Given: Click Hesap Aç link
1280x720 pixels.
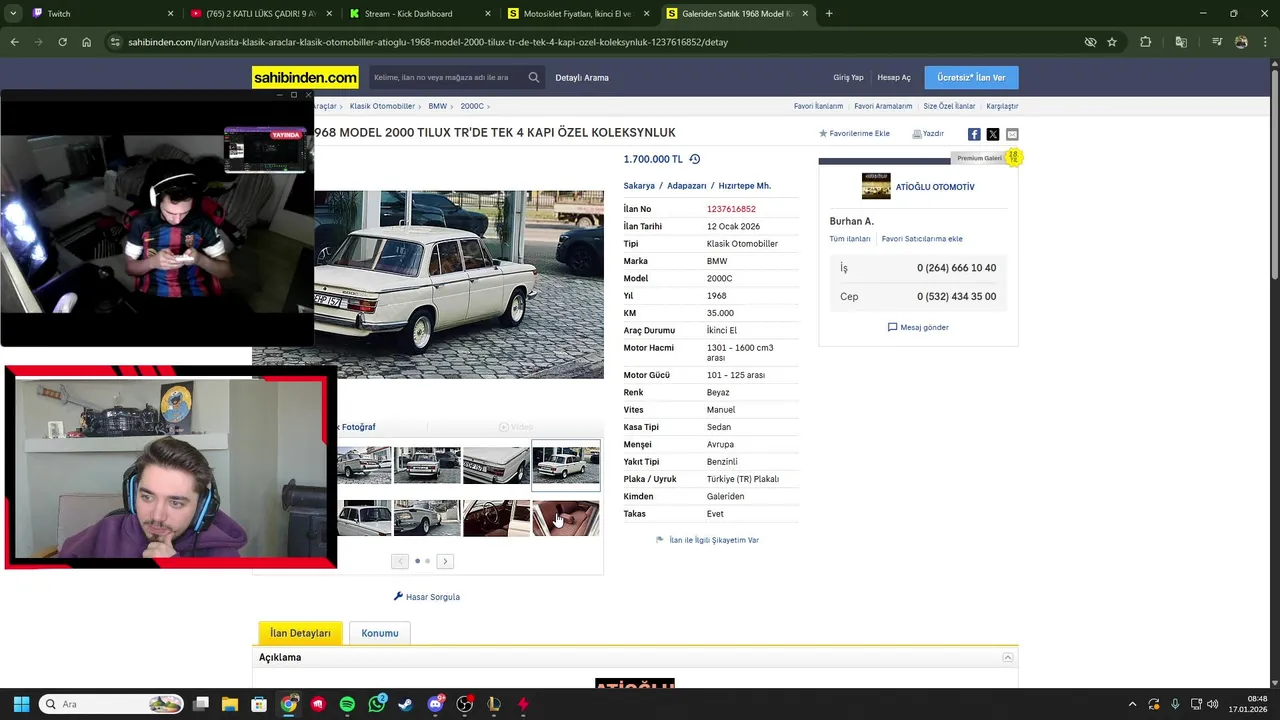Looking at the screenshot, I should pyautogui.click(x=894, y=77).
